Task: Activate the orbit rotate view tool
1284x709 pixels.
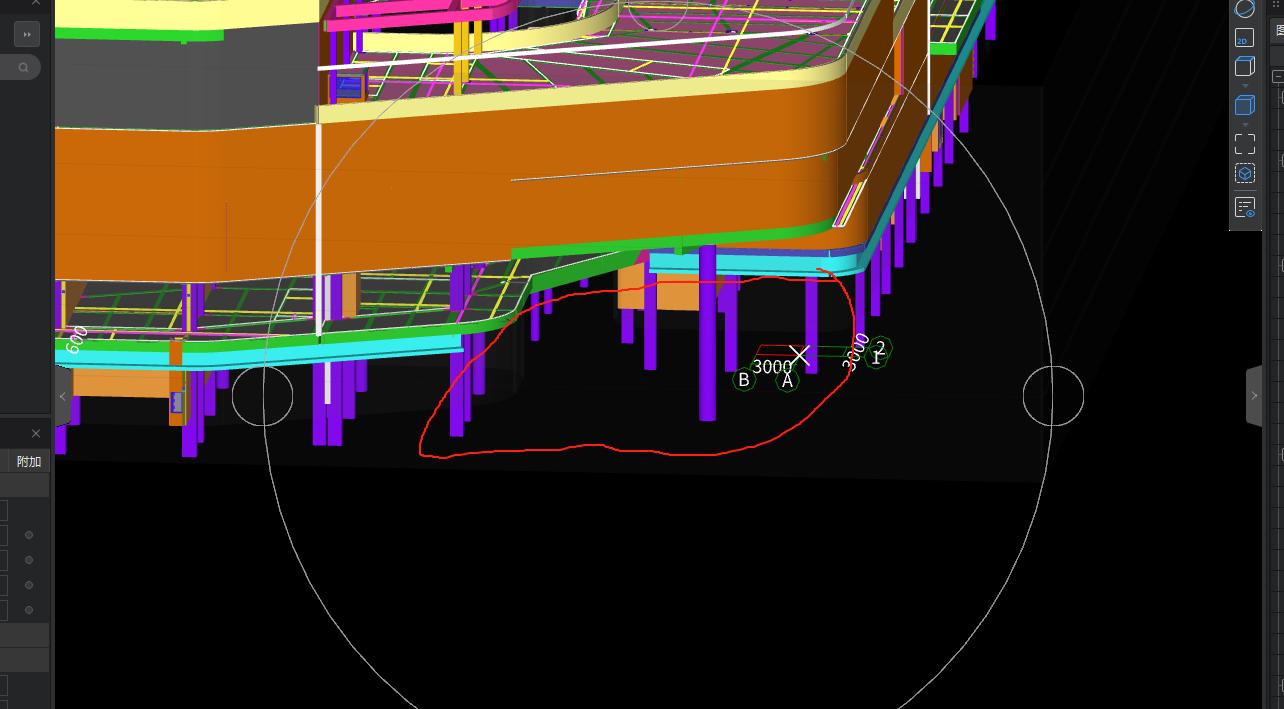Action: pos(1244,9)
